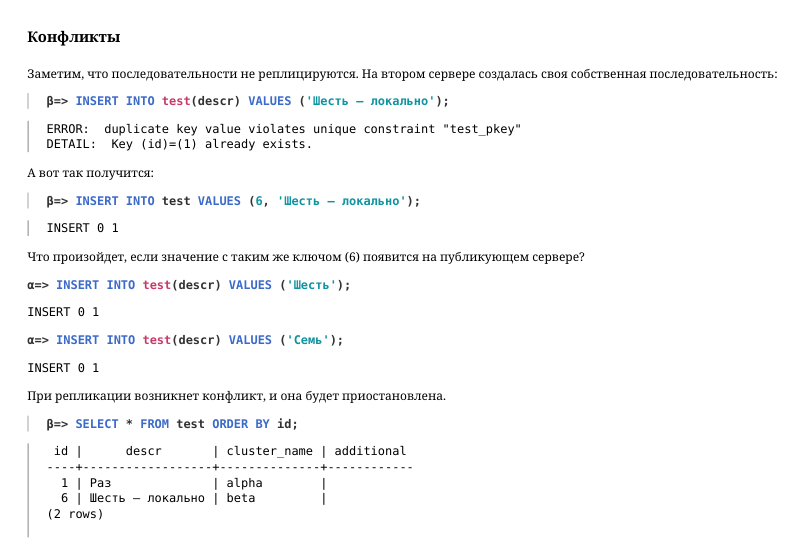Click the constraint name "test_pkey"
The width and height of the screenshot is (808, 541).
[482, 129]
